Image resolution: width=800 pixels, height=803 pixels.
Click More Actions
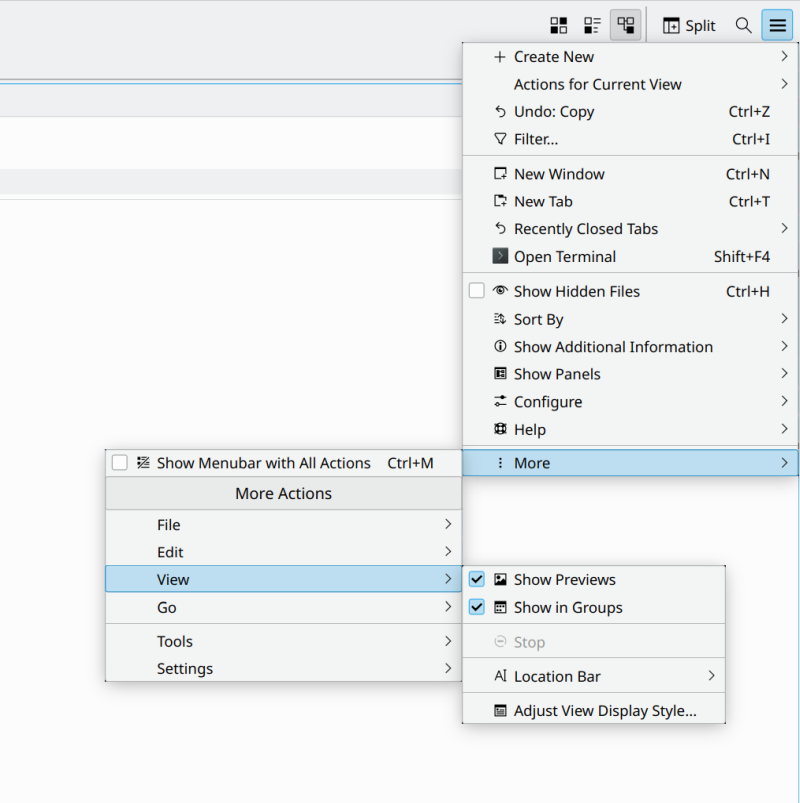pyautogui.click(x=283, y=493)
